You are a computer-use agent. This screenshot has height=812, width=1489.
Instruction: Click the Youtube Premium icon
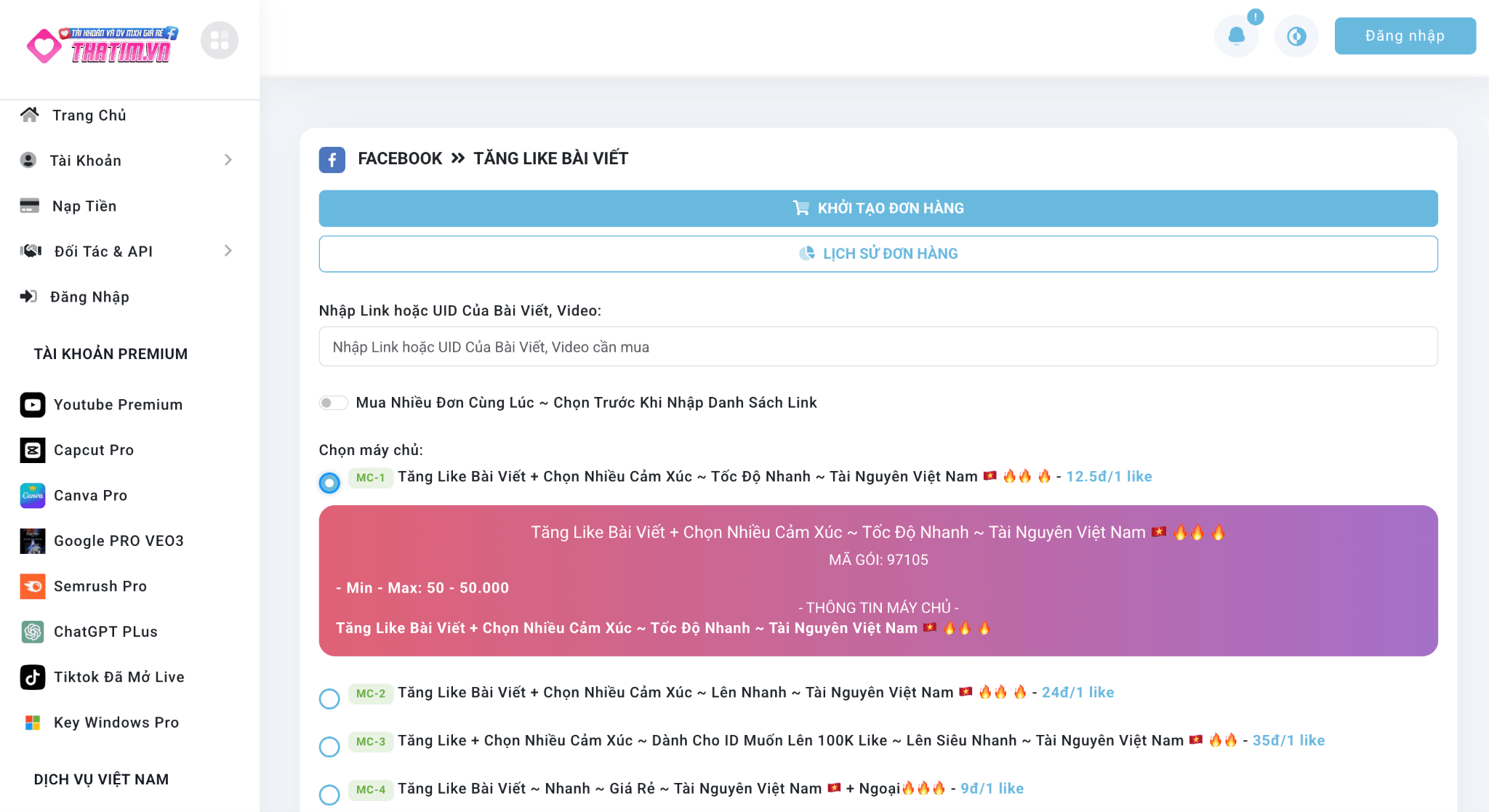33,405
